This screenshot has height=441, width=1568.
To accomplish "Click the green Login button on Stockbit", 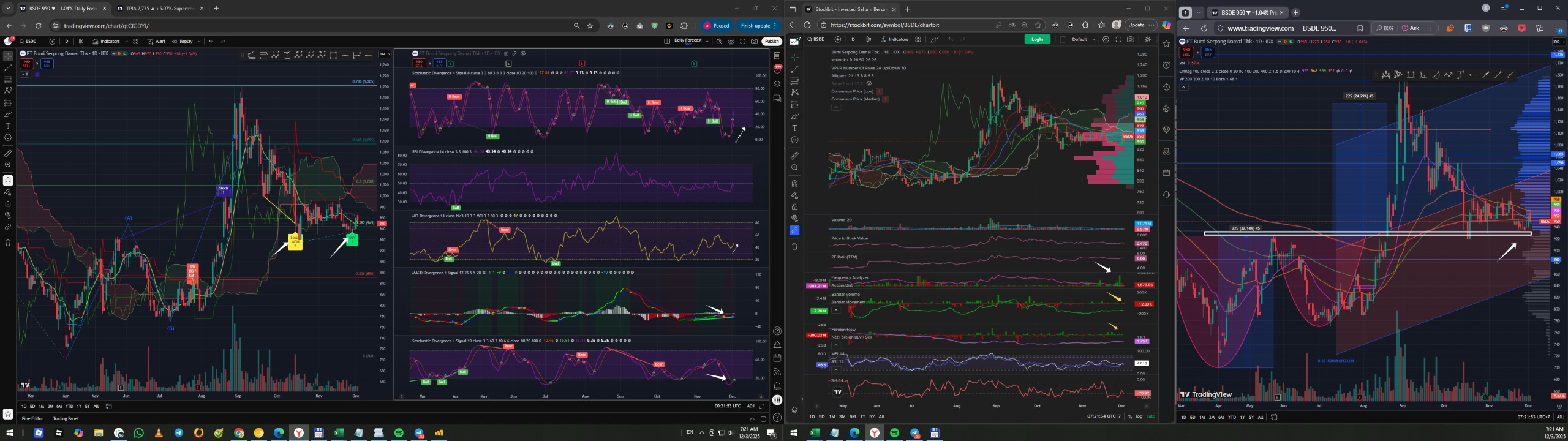I will point(1037,39).
